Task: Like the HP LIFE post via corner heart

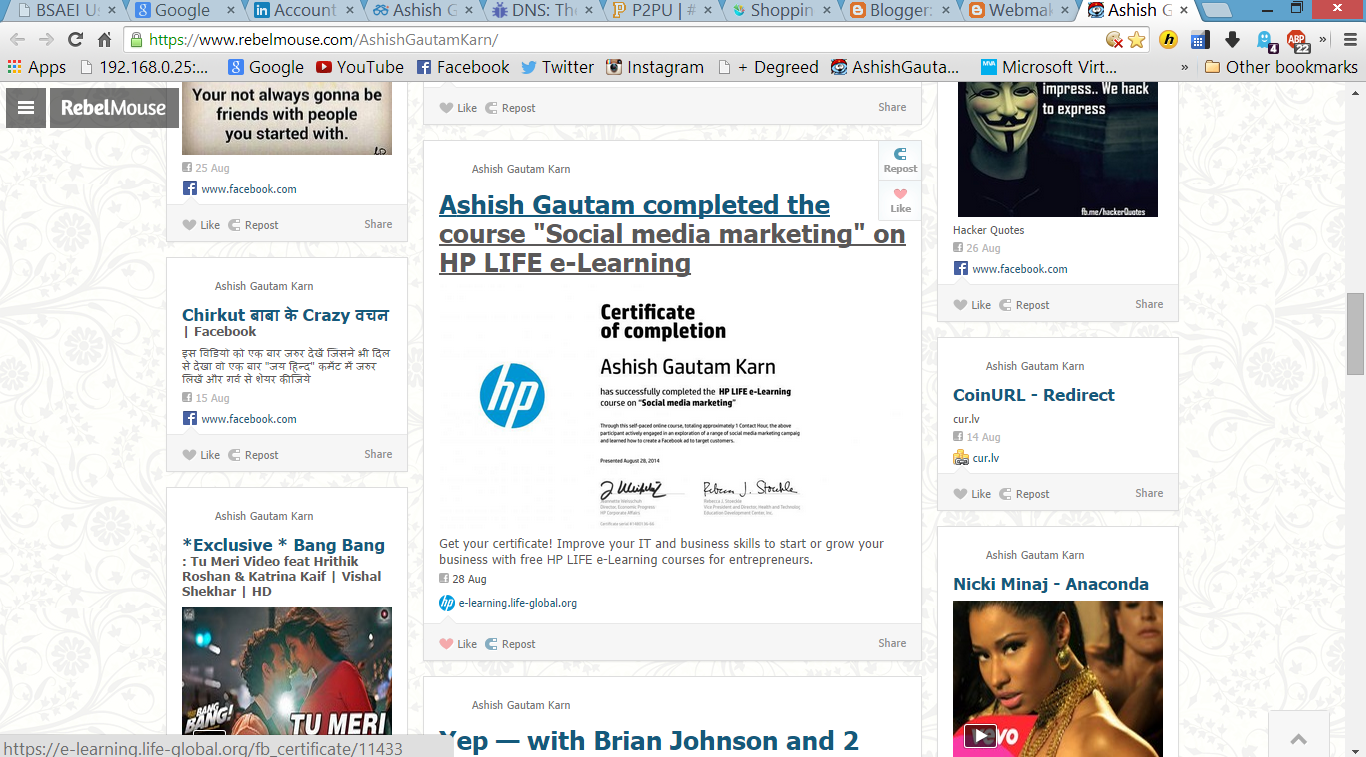Action: [900, 200]
